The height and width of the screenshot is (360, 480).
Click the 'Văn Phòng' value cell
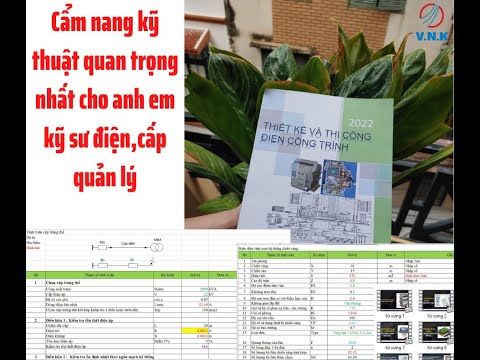pyautogui.click(x=352, y=303)
